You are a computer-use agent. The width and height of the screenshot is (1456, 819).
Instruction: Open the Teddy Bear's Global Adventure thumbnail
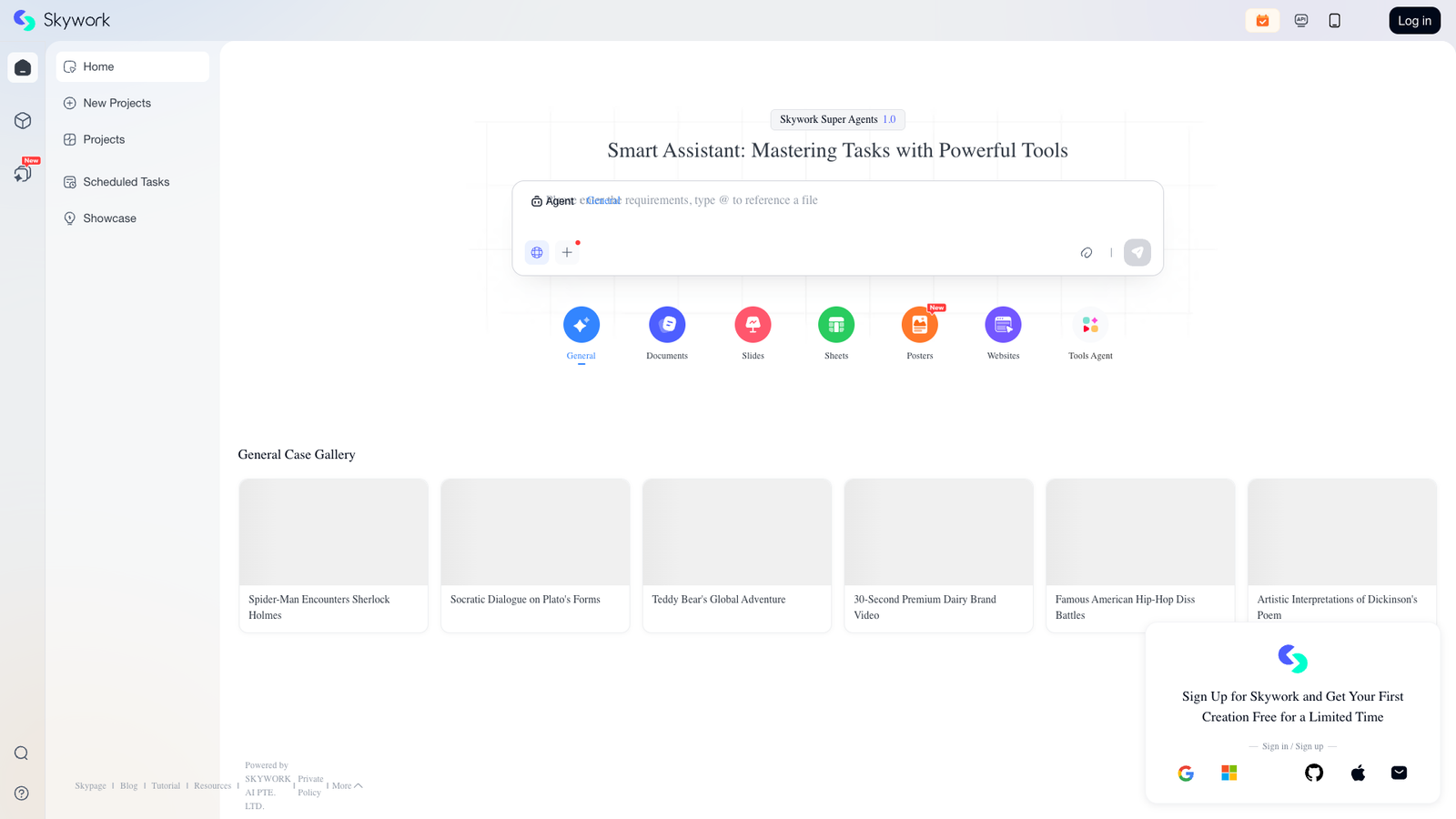(737, 532)
